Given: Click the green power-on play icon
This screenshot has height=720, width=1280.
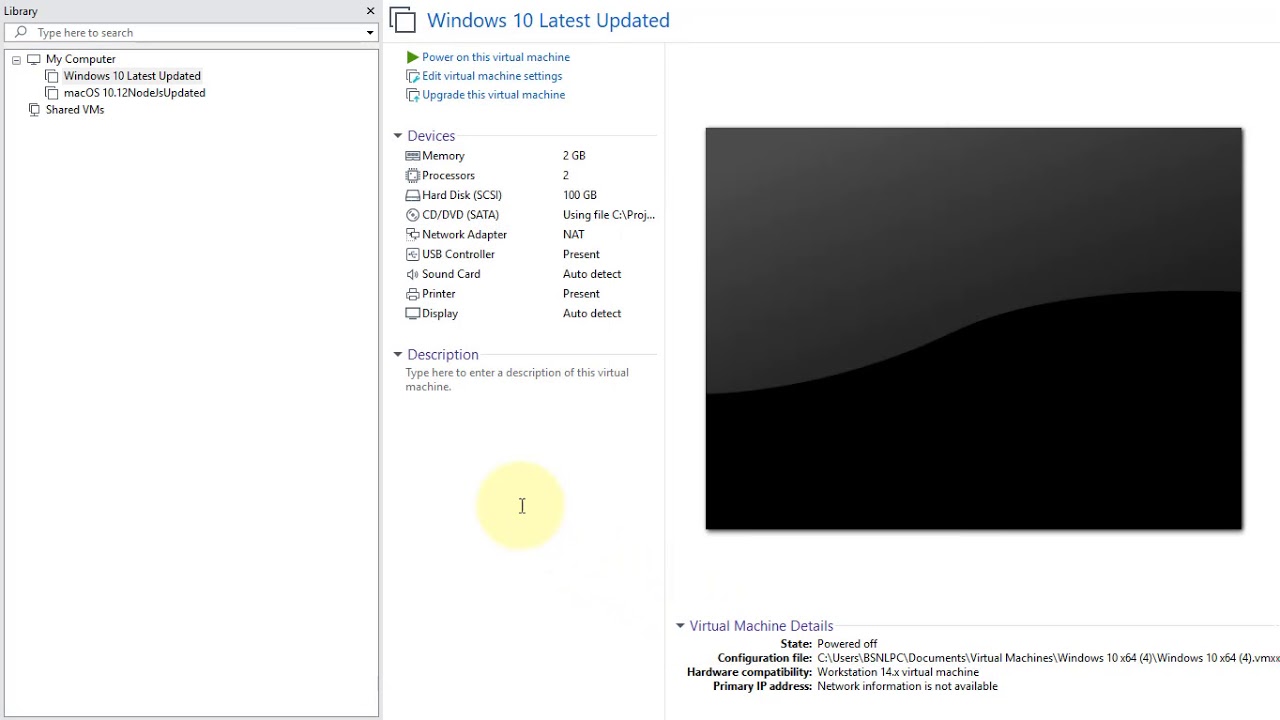Looking at the screenshot, I should point(412,57).
